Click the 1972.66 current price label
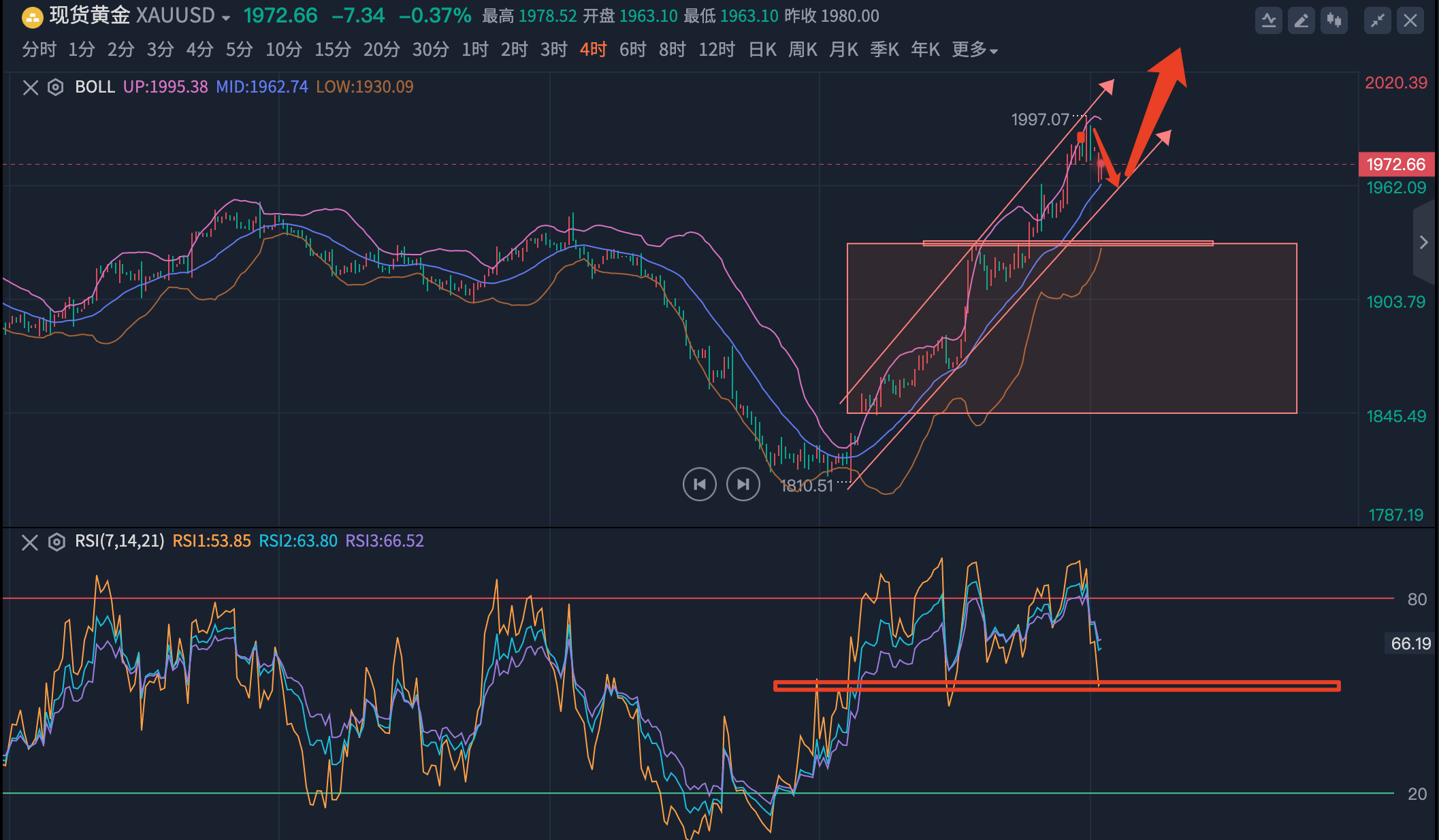Image resolution: width=1439 pixels, height=840 pixels. point(1395,164)
